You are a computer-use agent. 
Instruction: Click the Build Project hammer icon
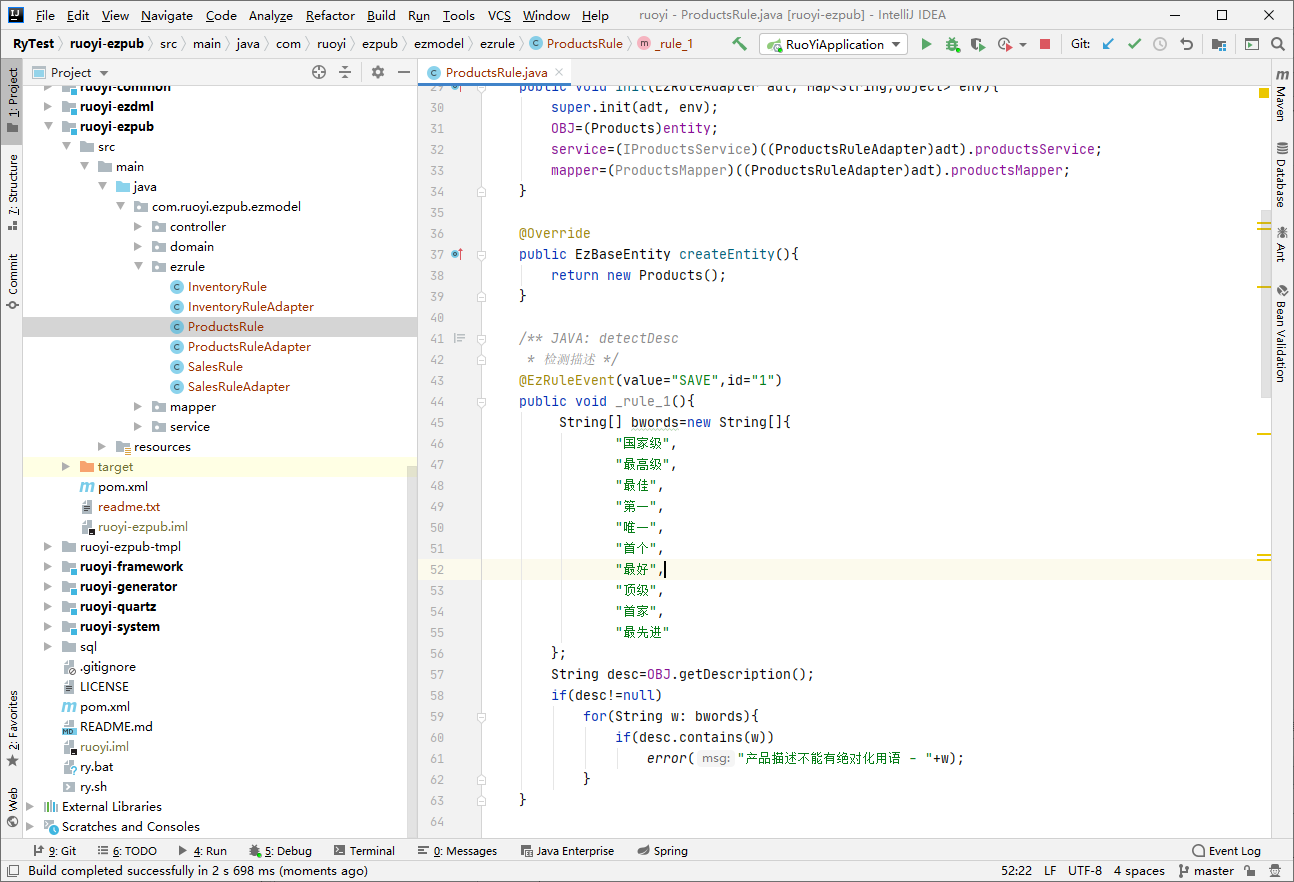tap(739, 44)
